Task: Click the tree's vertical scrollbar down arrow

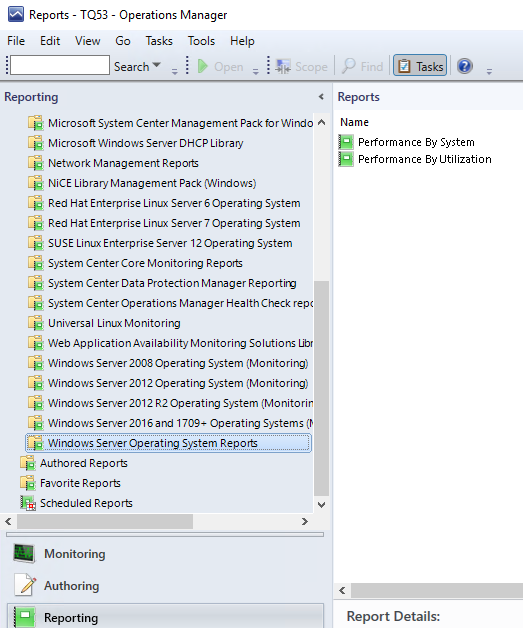Action: 321,505
